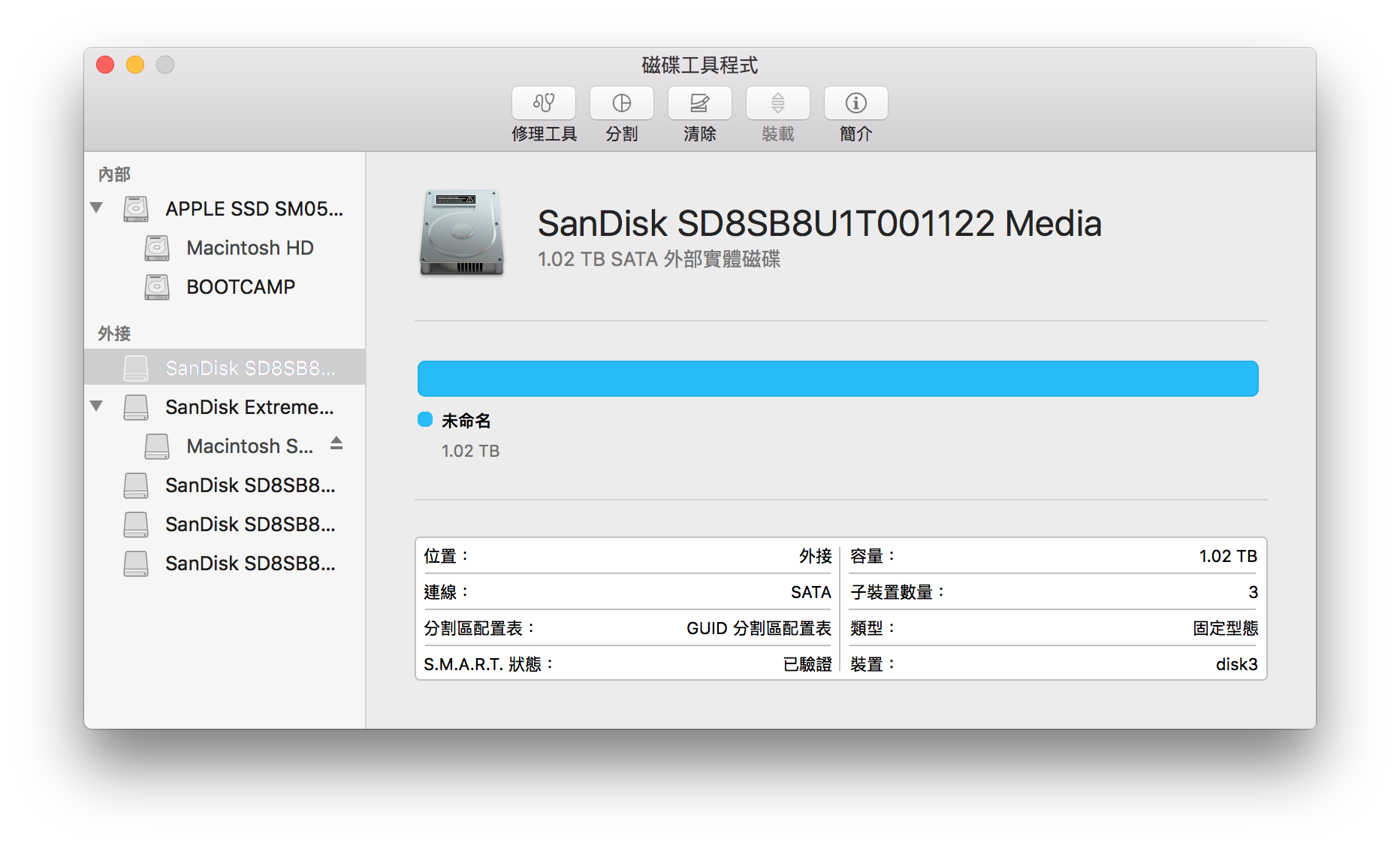Open the Info (簡介) toolbar icon
The width and height of the screenshot is (1400, 849).
coord(856,103)
